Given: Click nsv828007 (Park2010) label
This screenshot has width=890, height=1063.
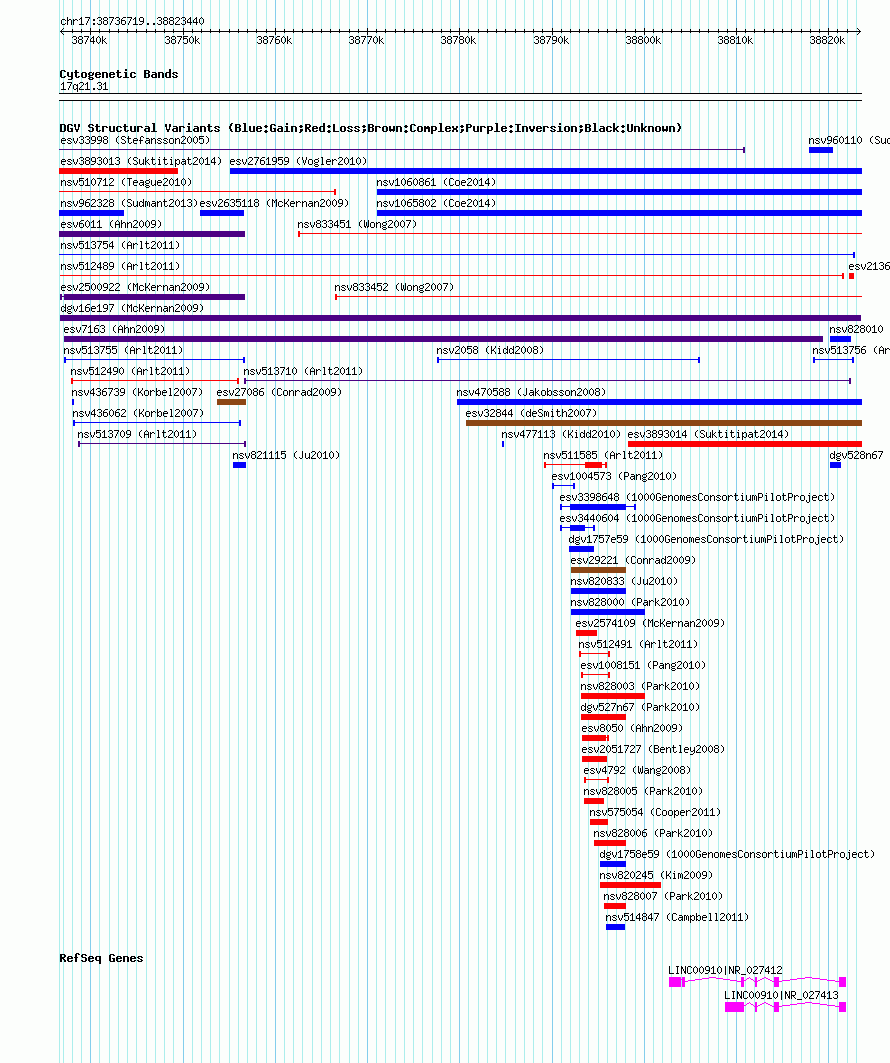Looking at the screenshot, I should (x=664, y=897).
